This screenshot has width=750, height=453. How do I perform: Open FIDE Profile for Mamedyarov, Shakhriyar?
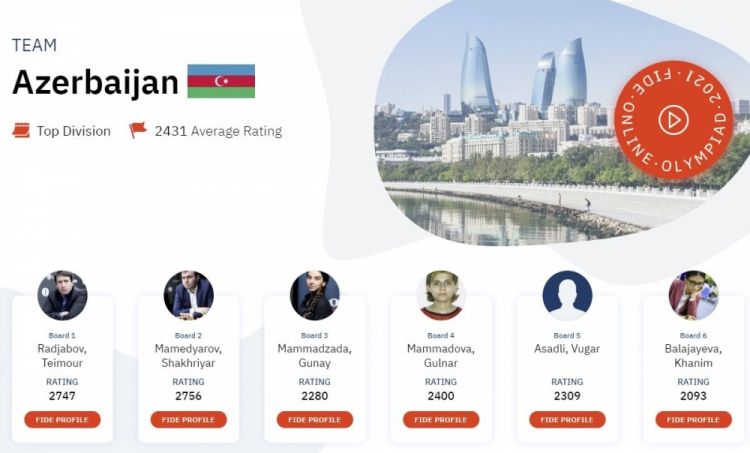tap(188, 420)
